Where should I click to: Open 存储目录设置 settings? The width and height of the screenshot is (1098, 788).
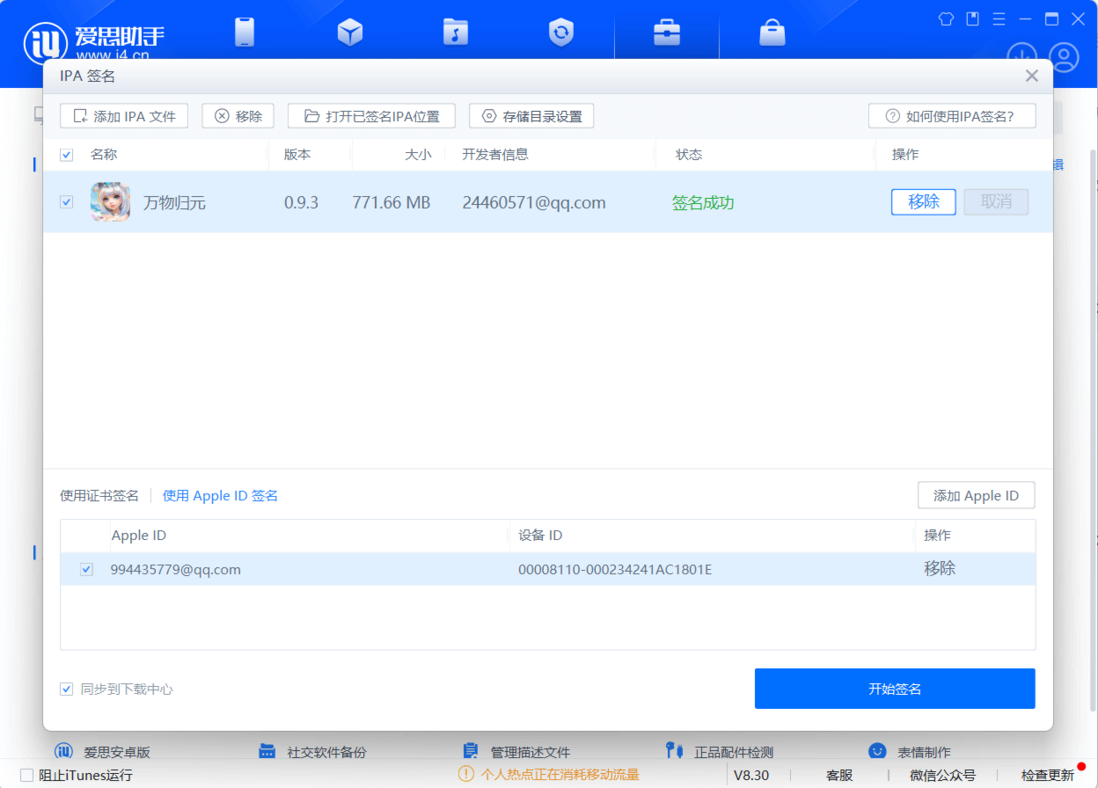click(x=532, y=116)
